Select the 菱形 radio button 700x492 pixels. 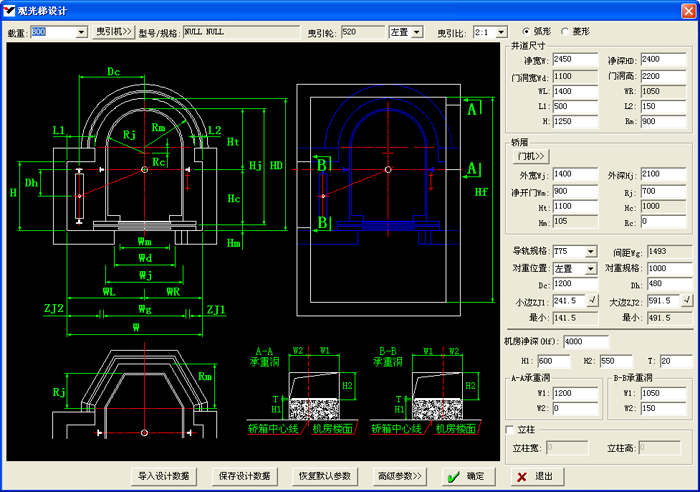pyautogui.click(x=565, y=32)
